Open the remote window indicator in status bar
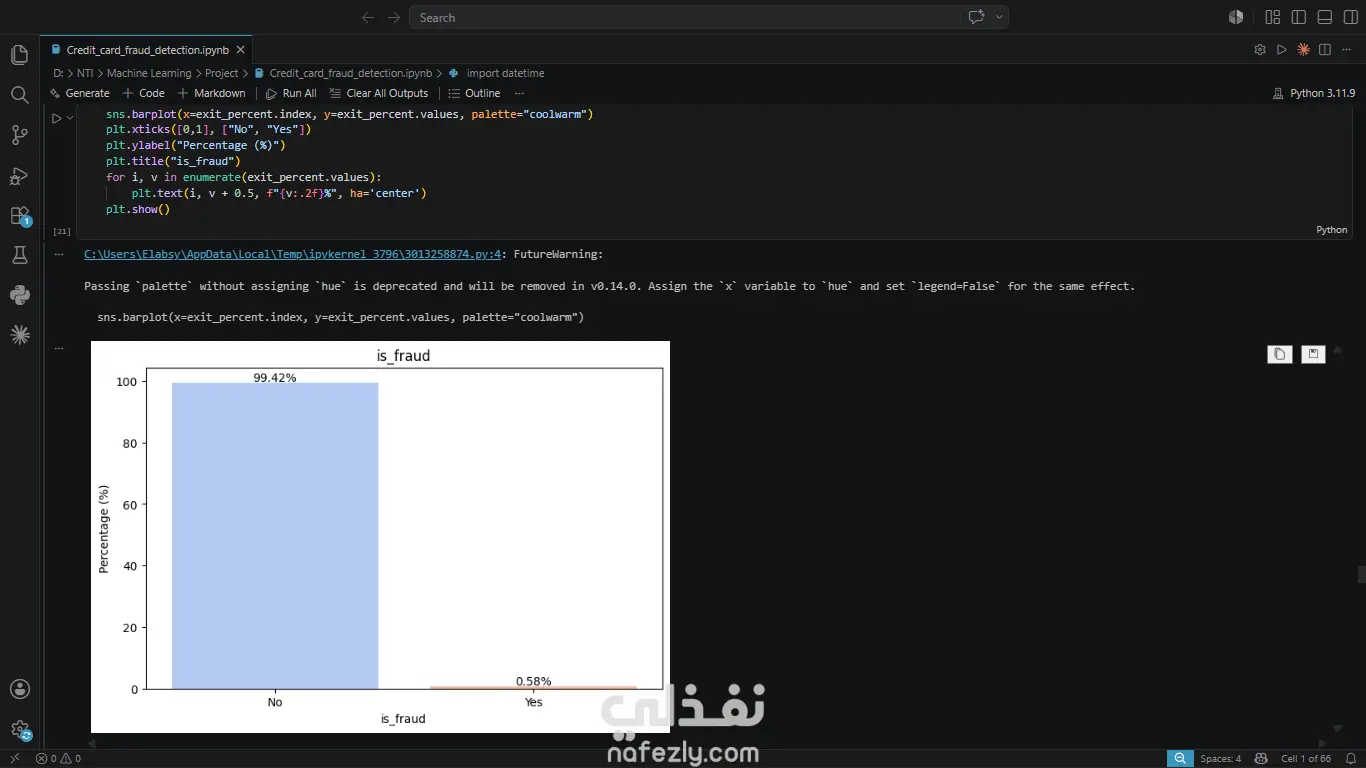This screenshot has height=768, width=1366. pos(14,758)
